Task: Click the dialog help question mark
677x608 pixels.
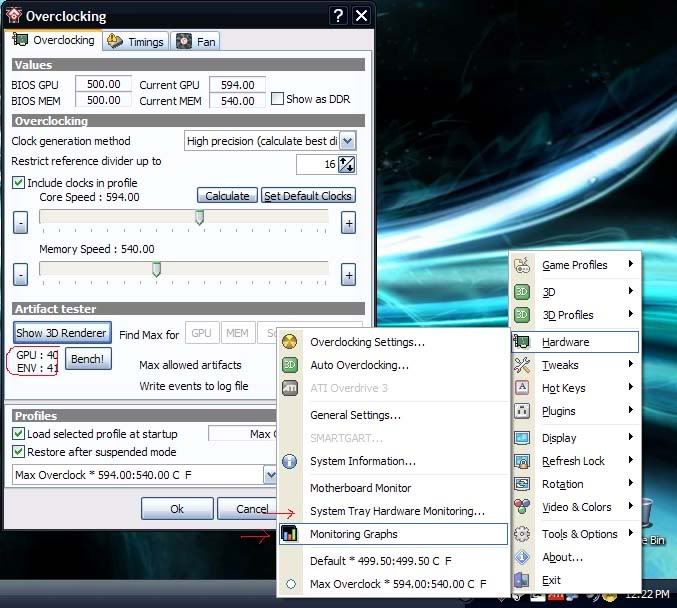Action: tap(339, 16)
